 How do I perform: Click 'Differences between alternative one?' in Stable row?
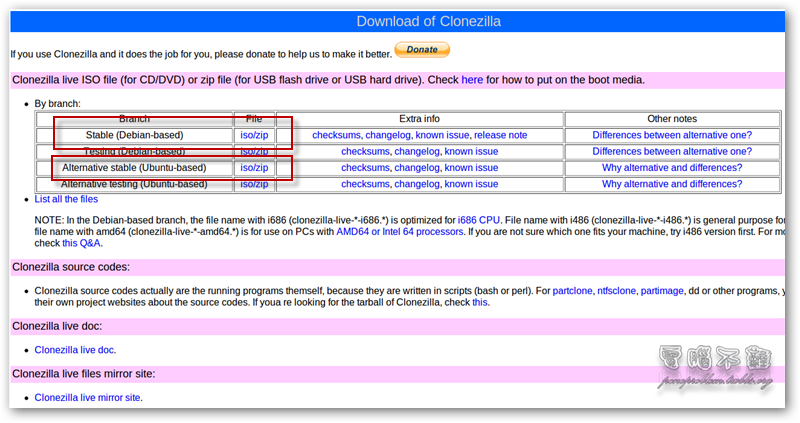[x=671, y=135]
